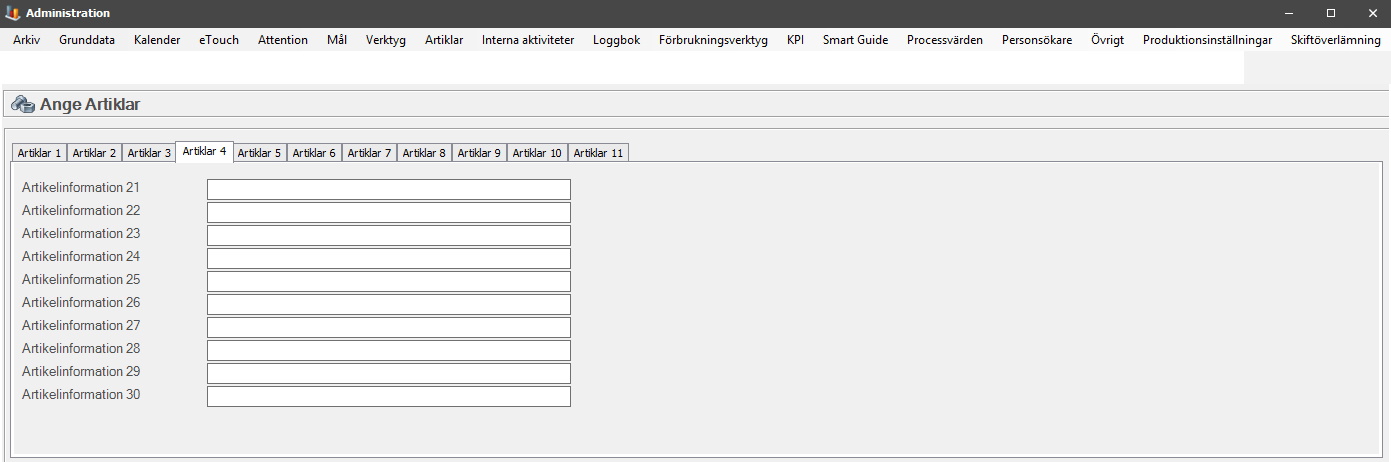Screen dimensions: 1391x462
Task: Open the Förbrukningsverktyg menu
Action: pyautogui.click(x=713, y=40)
